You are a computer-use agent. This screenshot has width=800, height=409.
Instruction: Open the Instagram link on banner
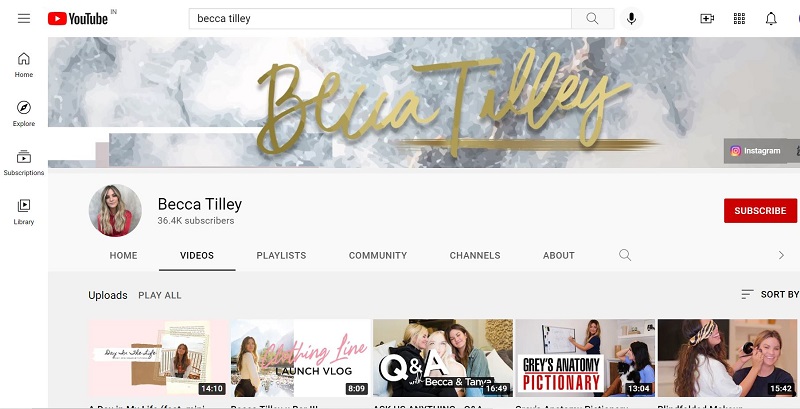pos(756,151)
